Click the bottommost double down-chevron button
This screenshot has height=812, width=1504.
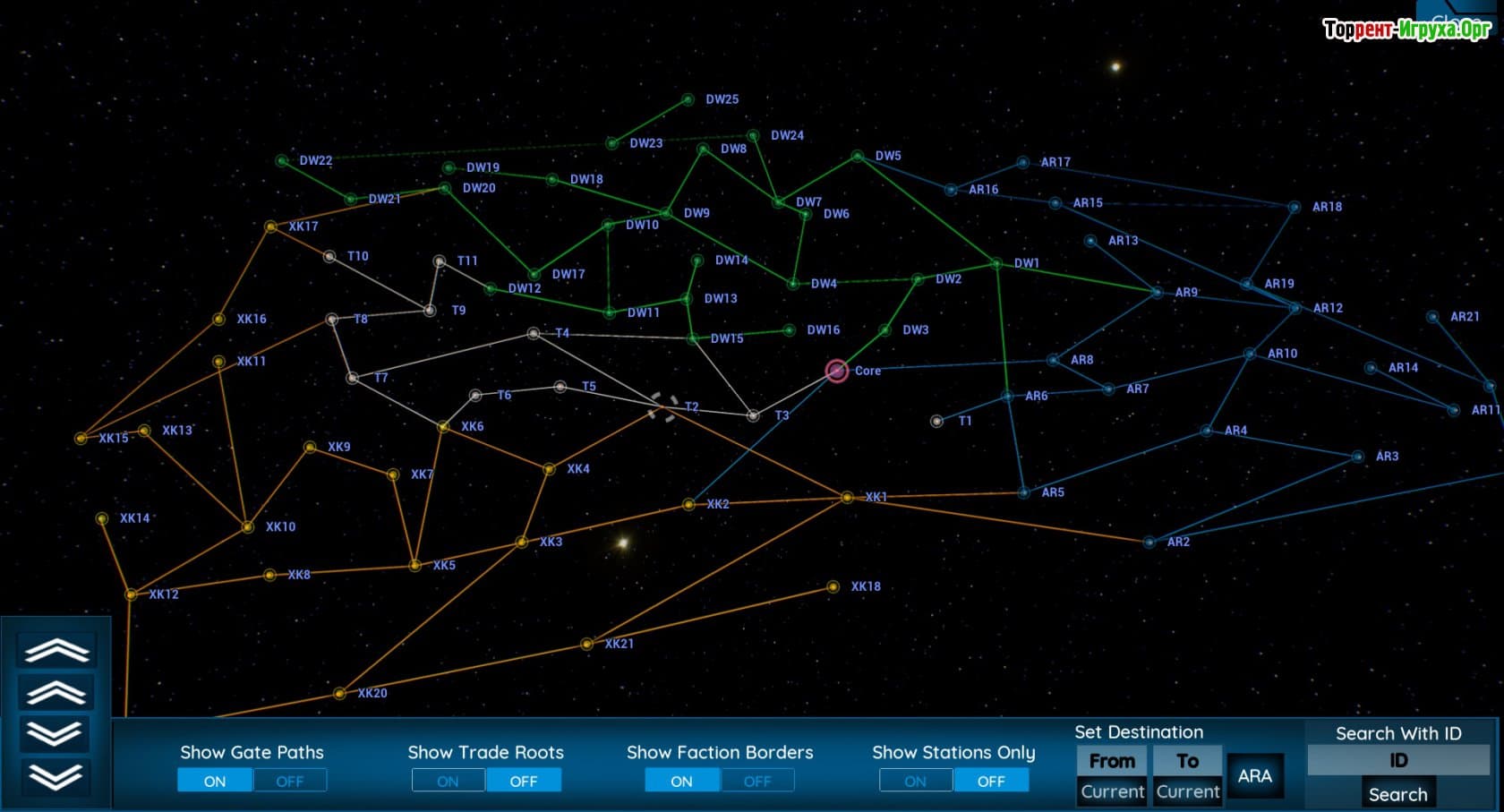56,776
